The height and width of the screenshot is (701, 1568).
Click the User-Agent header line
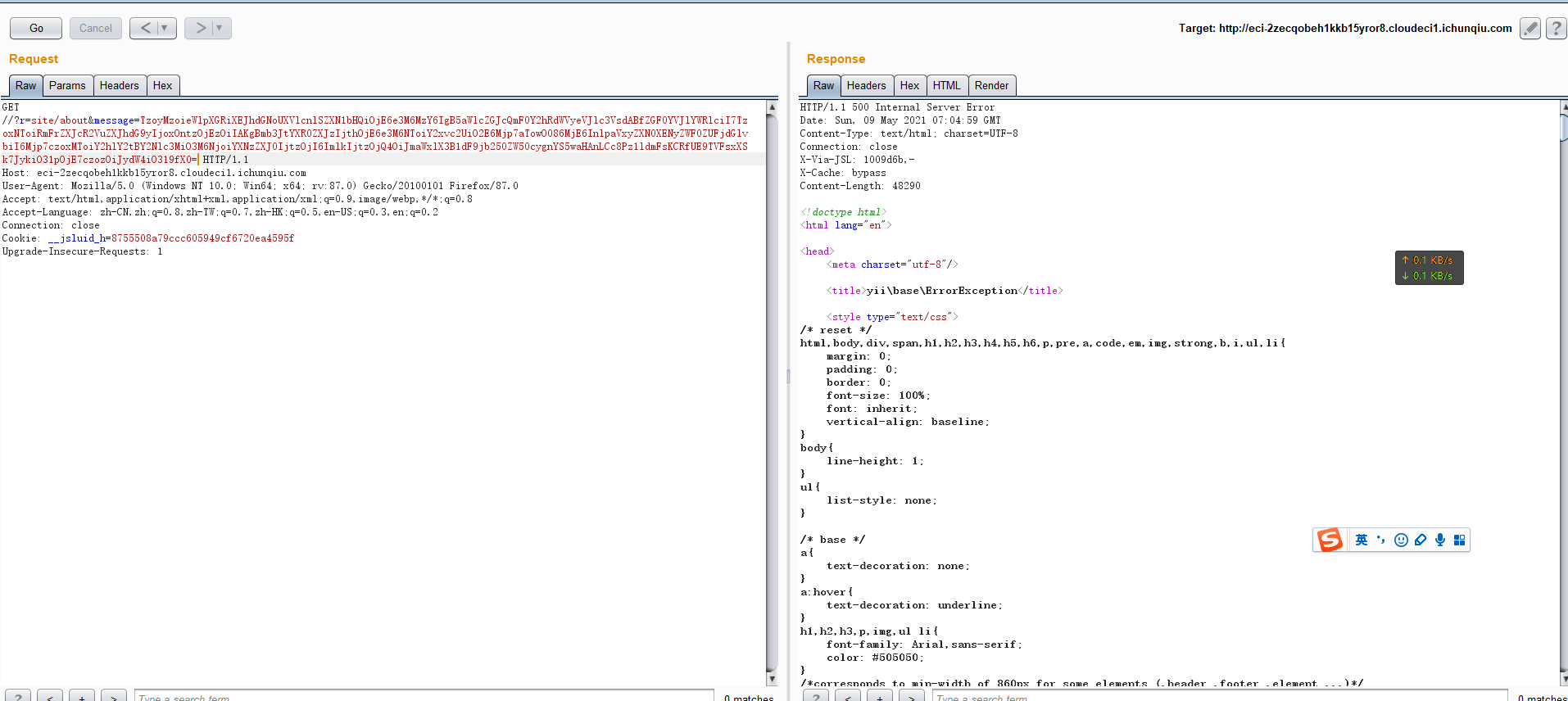point(260,186)
